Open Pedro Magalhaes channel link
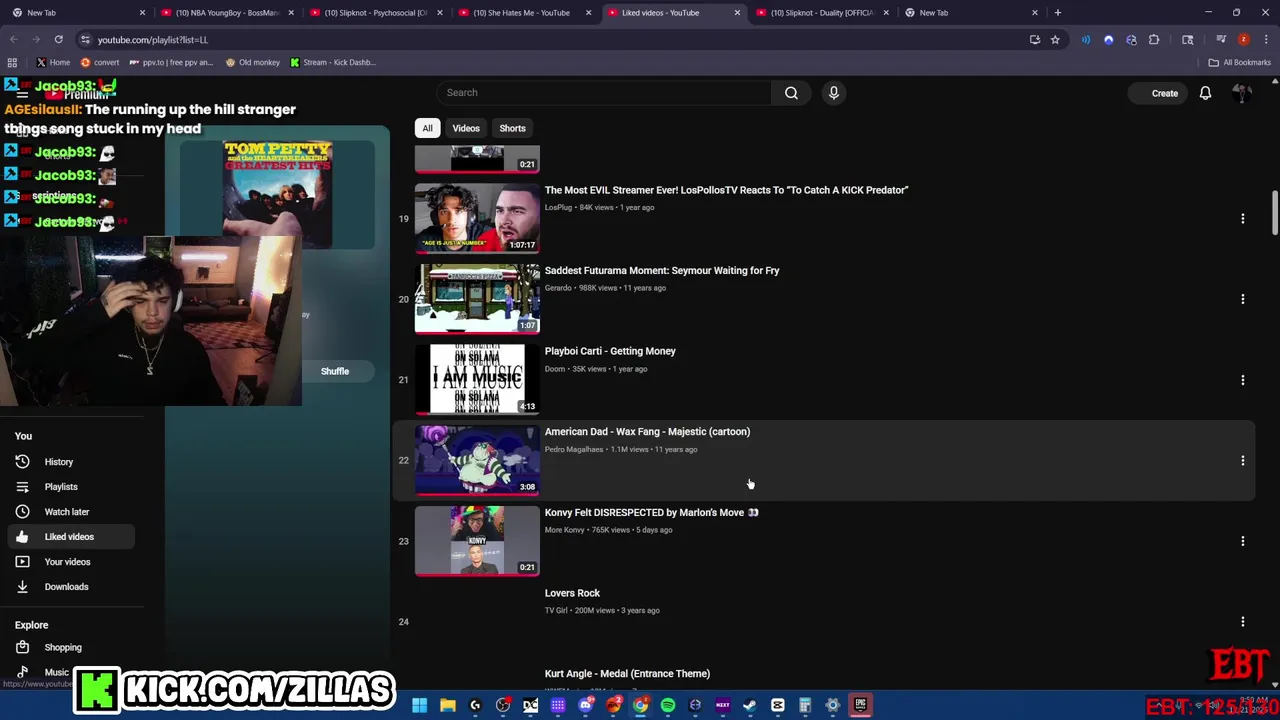 pyautogui.click(x=574, y=449)
